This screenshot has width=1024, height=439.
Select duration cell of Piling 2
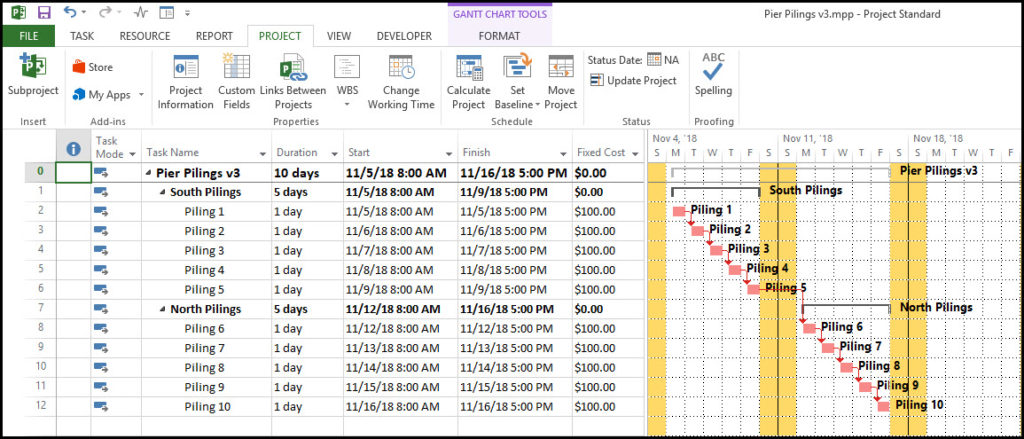[308, 231]
